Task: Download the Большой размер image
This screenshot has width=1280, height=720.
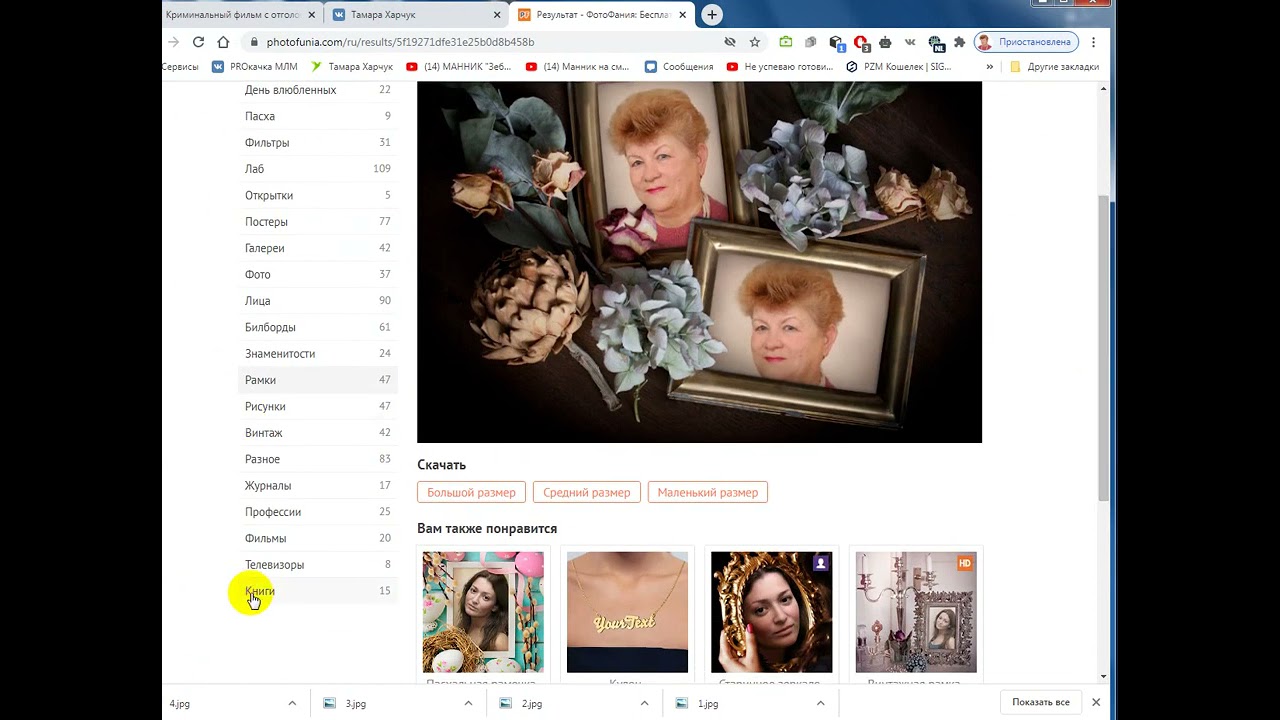Action: point(471,492)
